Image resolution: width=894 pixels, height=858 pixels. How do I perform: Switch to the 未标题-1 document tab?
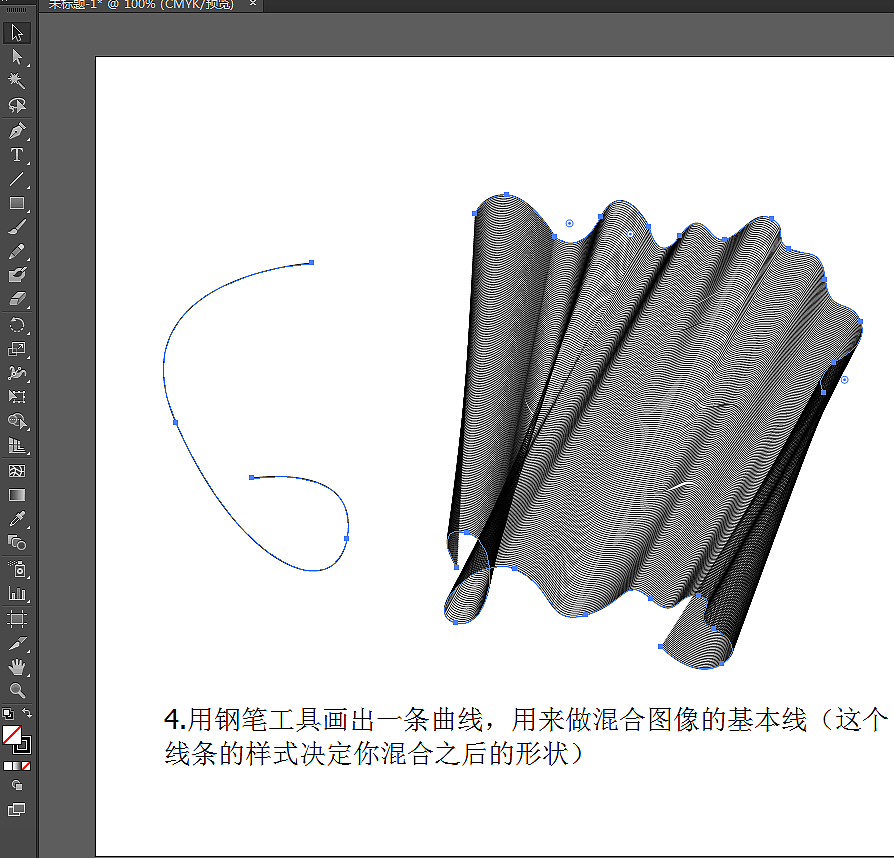(141, 5)
